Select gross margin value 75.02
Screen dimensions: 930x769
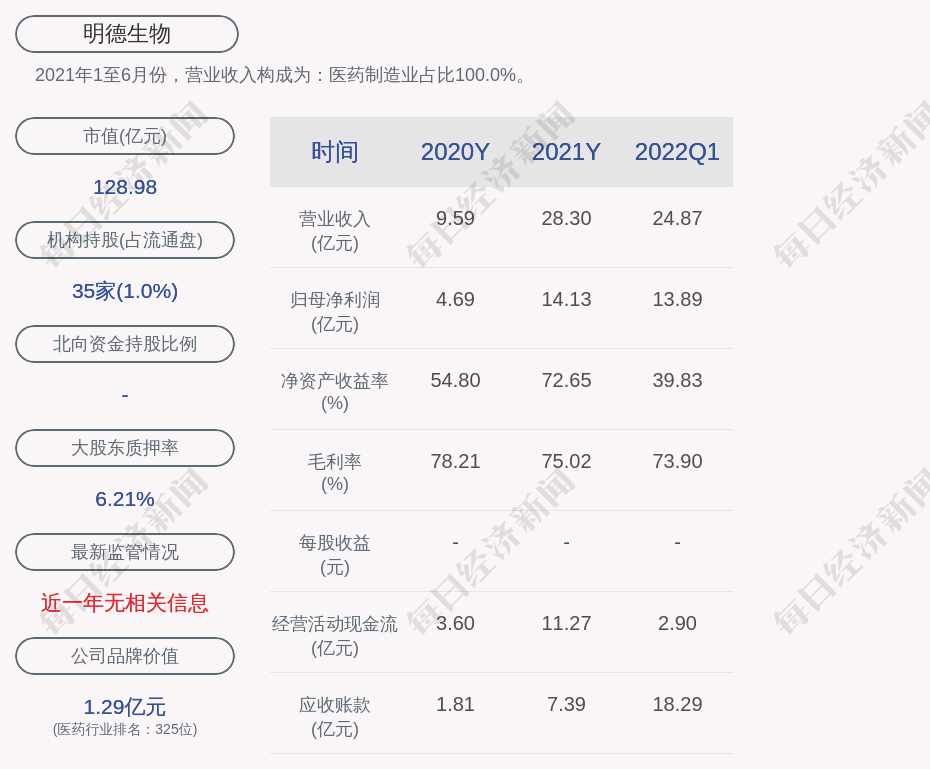566,461
